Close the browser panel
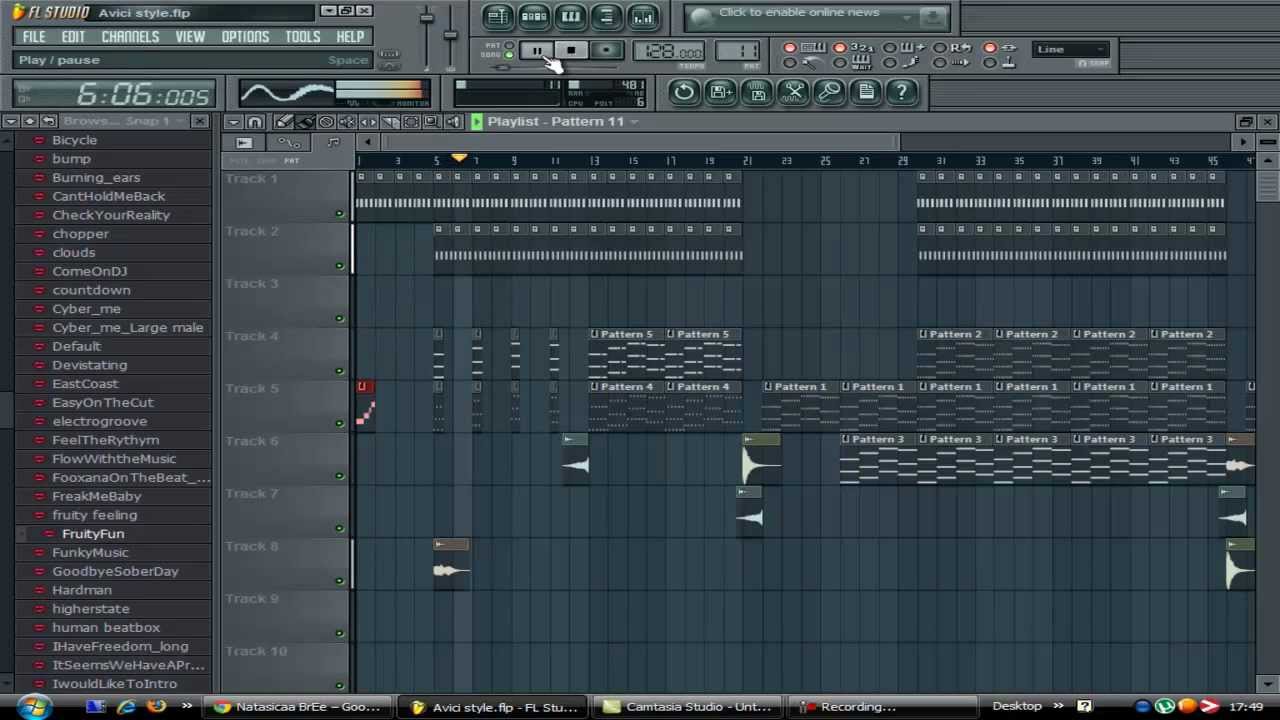The height and width of the screenshot is (720, 1280). 199,121
